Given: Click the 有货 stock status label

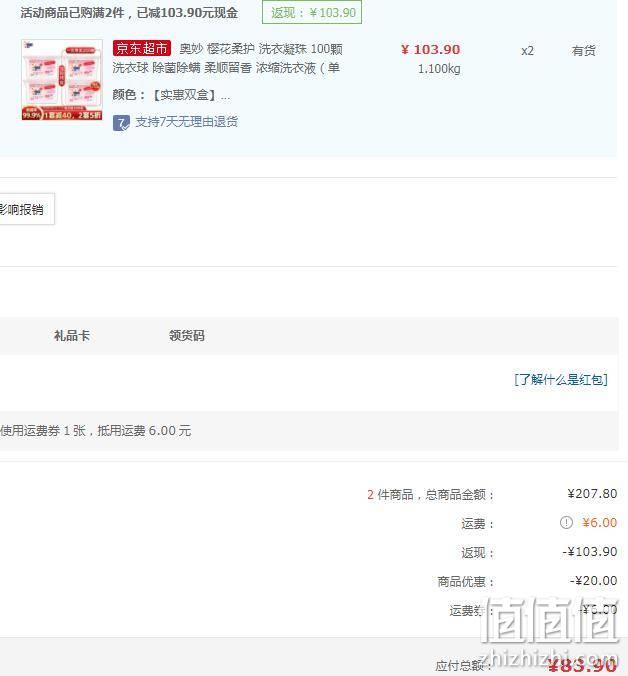Looking at the screenshot, I should 584,51.
